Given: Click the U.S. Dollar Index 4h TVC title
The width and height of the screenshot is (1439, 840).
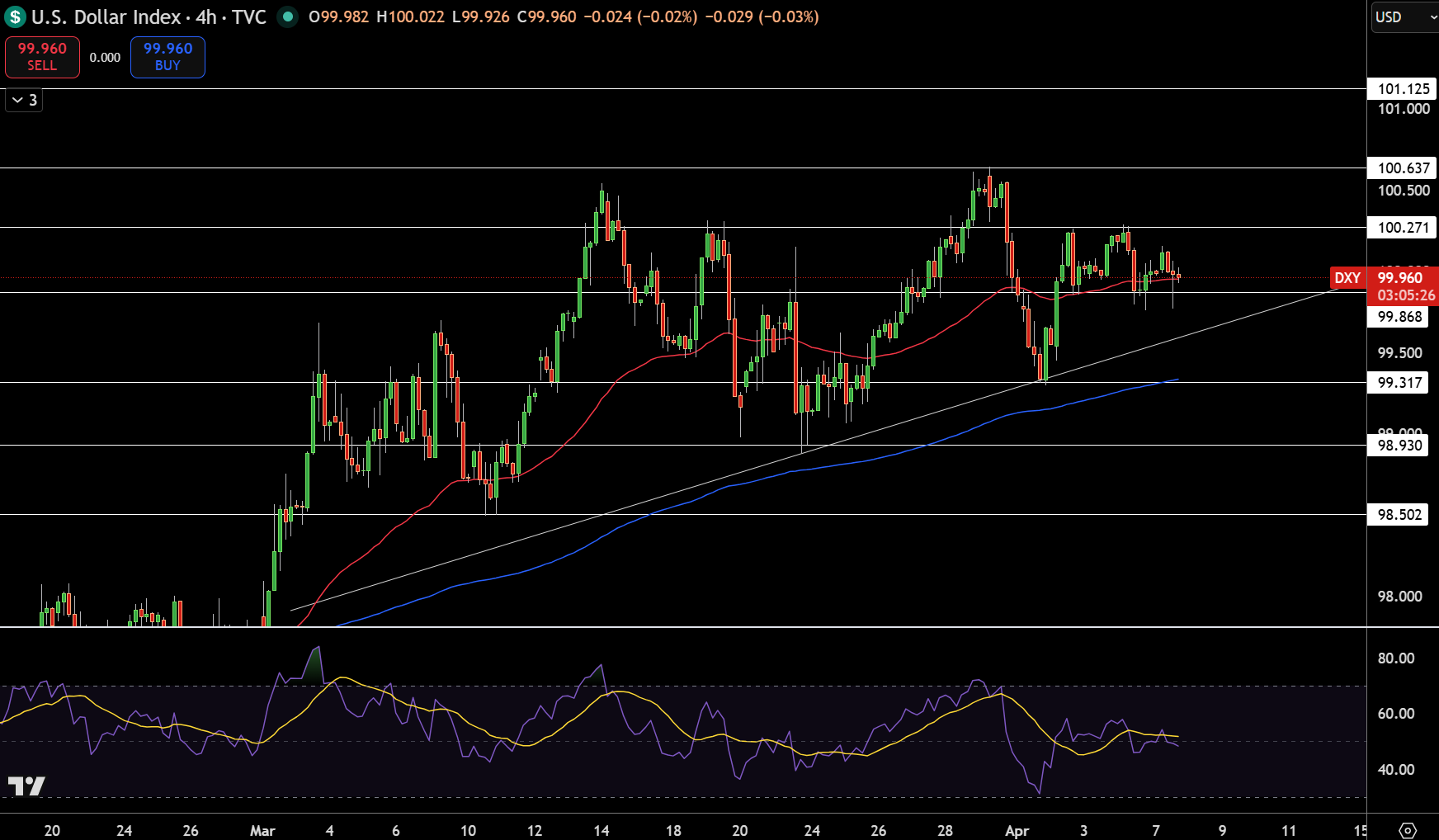Looking at the screenshot, I should [x=149, y=17].
